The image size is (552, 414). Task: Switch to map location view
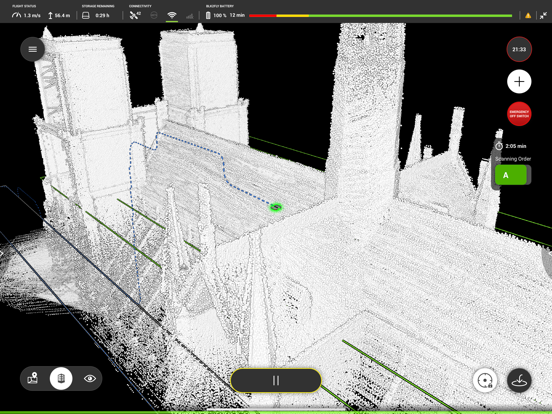[33, 378]
